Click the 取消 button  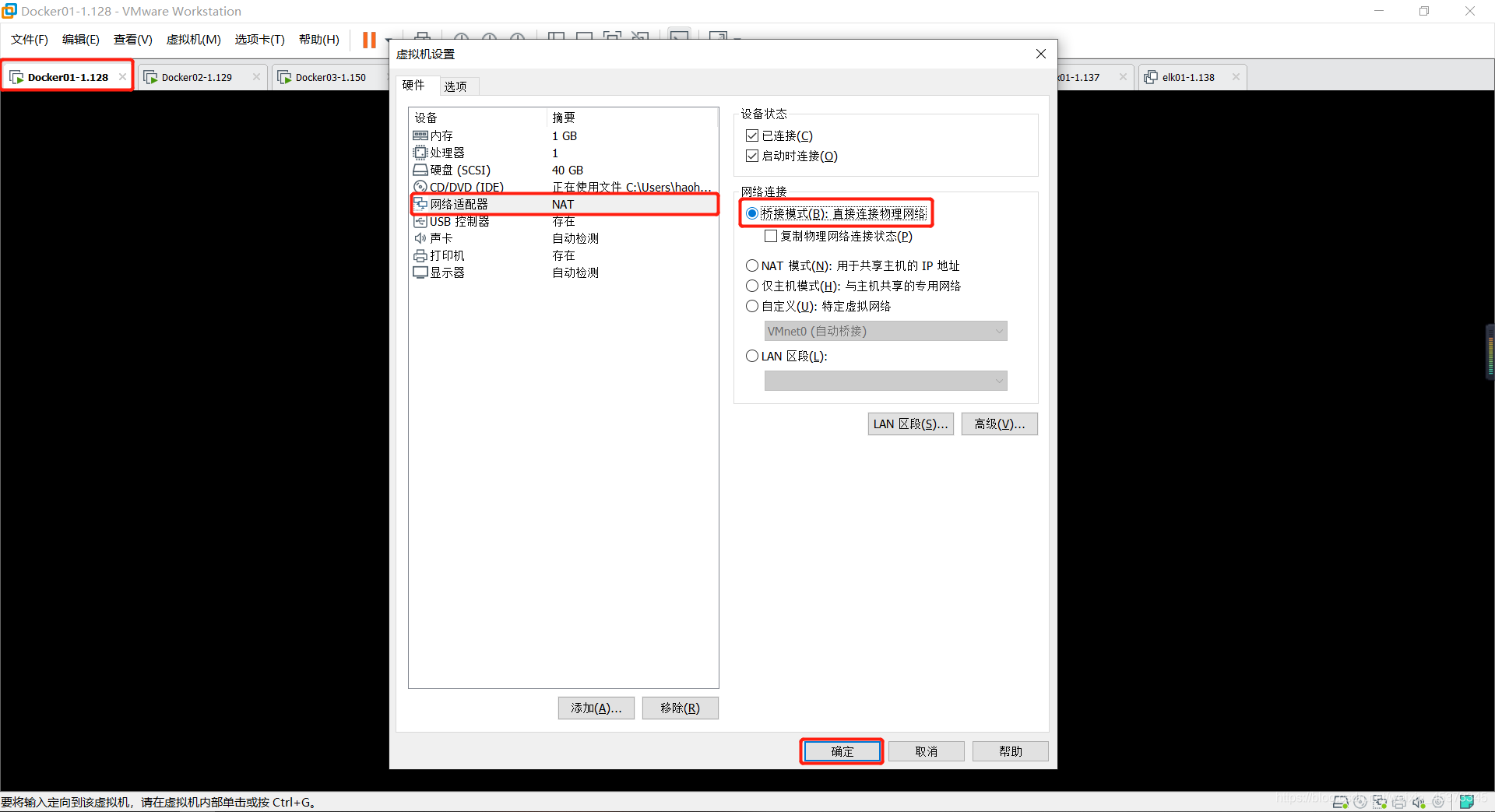[926, 751]
